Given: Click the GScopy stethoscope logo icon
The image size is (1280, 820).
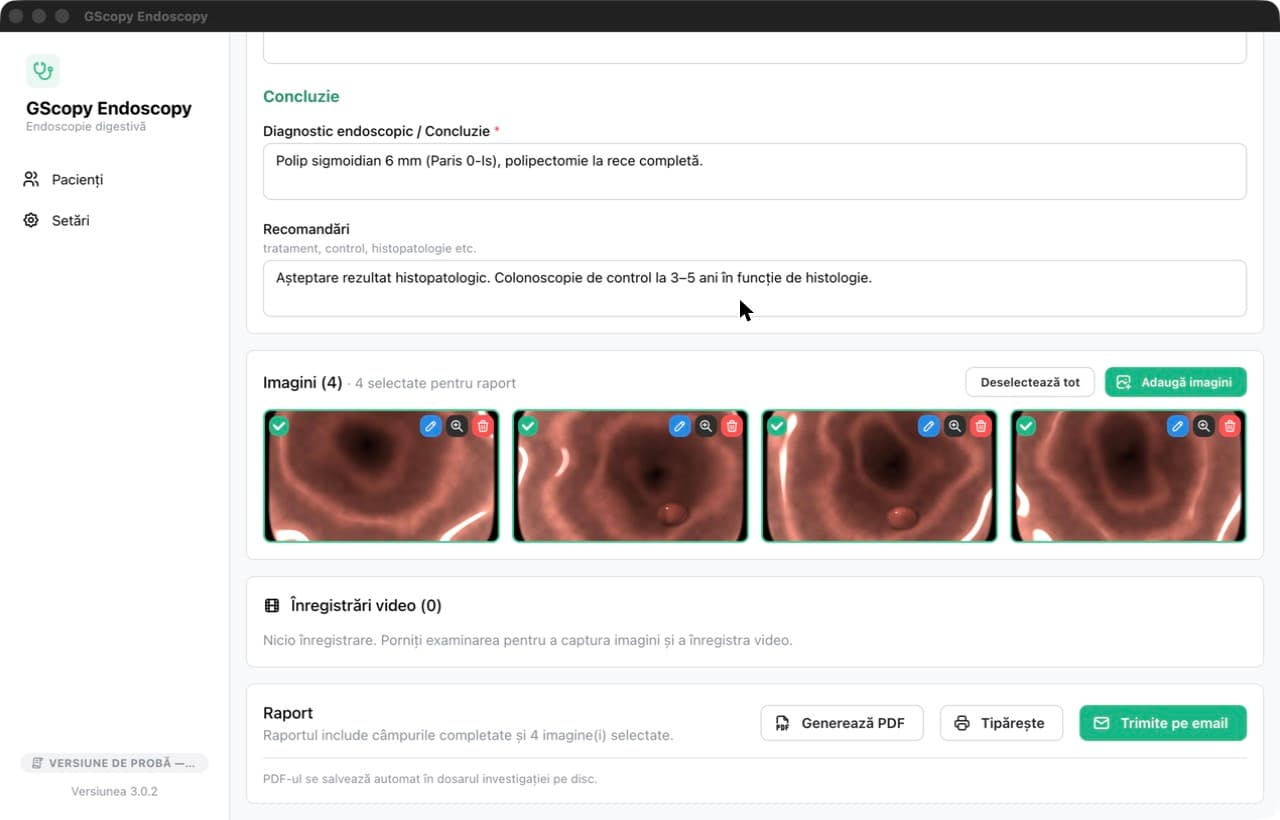Looking at the screenshot, I should [x=43, y=71].
